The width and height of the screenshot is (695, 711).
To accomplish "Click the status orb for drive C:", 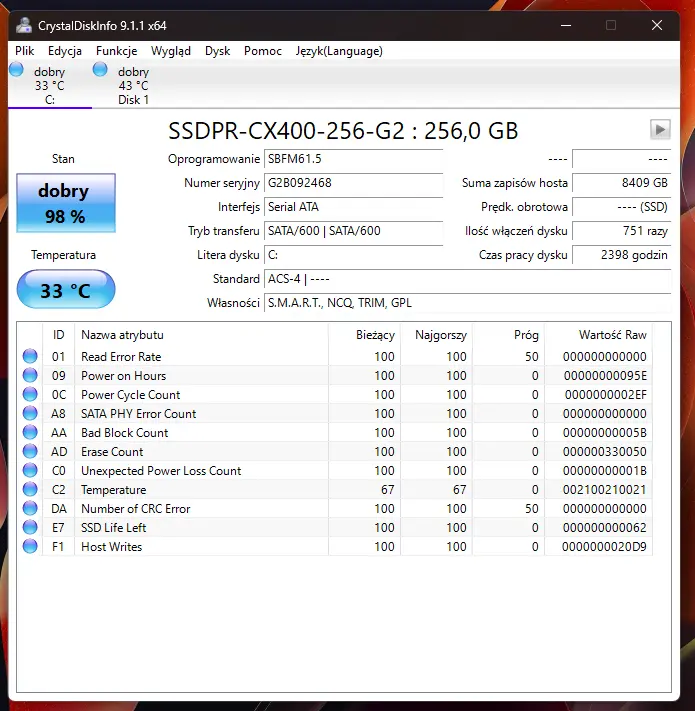I will [16, 69].
